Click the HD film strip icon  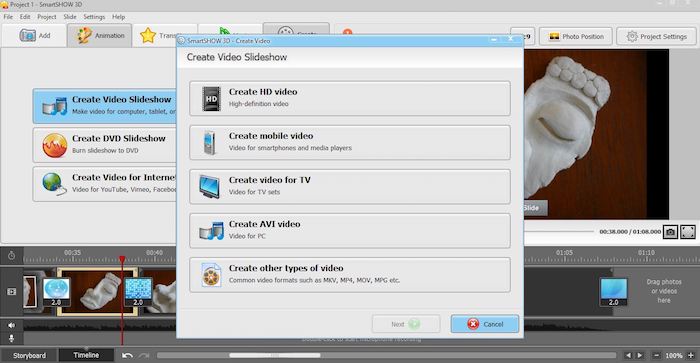coord(211,99)
